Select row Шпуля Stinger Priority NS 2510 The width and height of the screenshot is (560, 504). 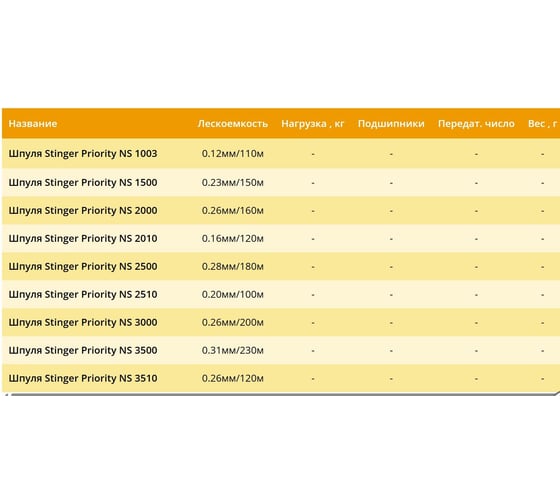tap(281, 294)
